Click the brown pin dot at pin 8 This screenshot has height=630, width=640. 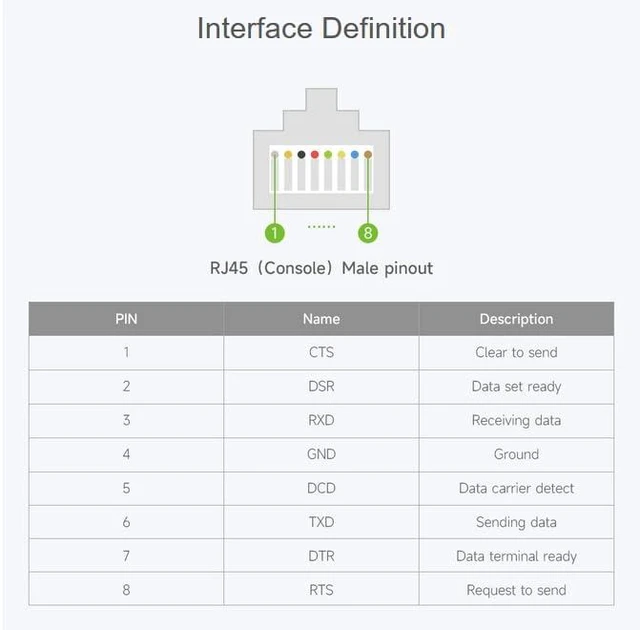coord(368,155)
